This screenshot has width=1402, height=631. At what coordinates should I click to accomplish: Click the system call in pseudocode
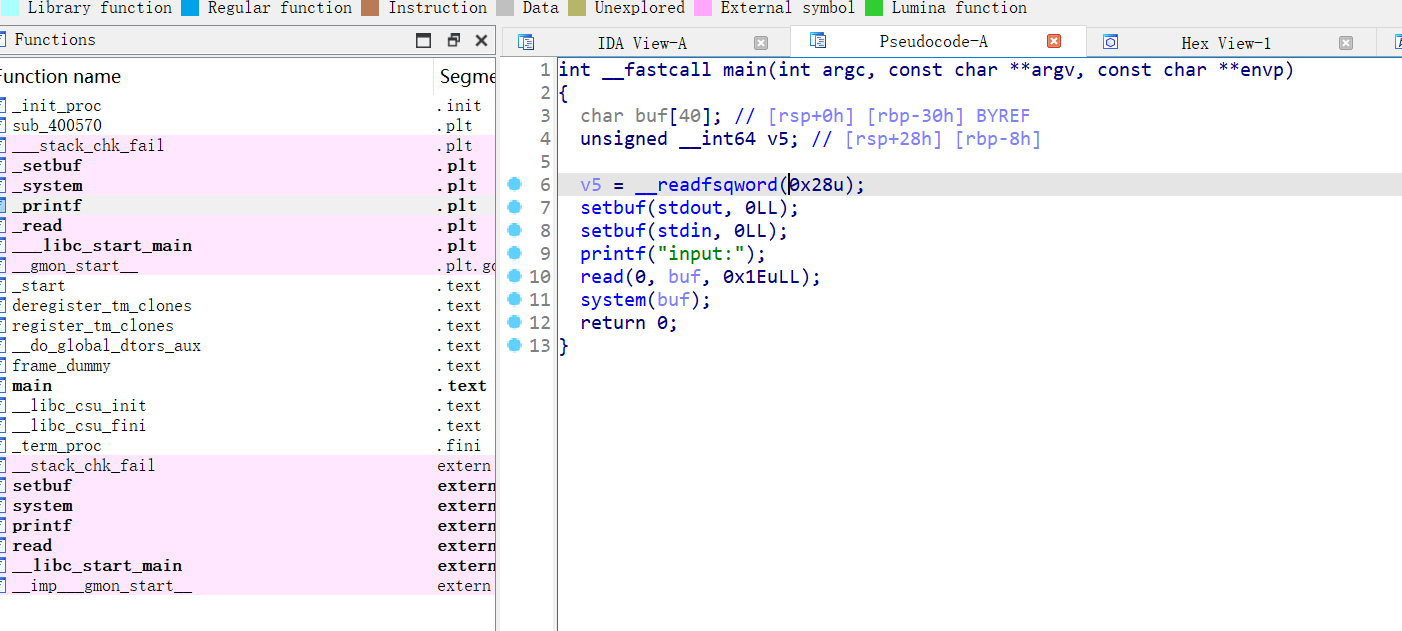click(613, 300)
